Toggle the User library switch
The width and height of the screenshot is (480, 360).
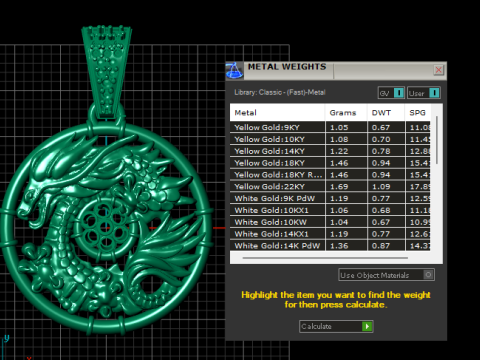[x=424, y=93]
